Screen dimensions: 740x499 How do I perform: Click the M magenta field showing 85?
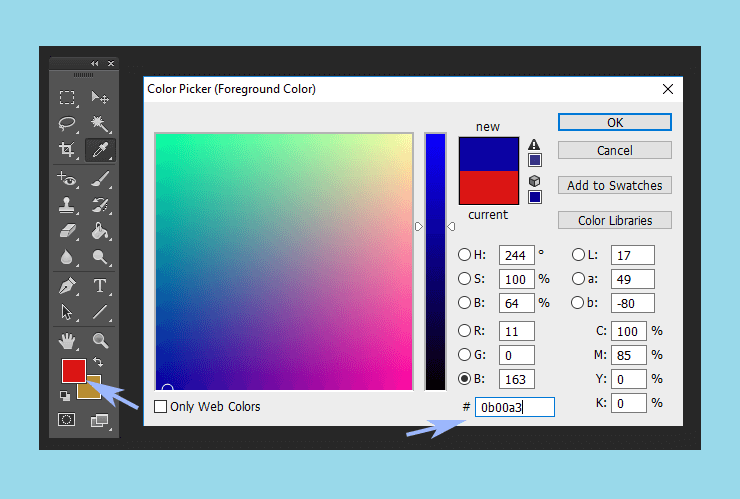629,355
